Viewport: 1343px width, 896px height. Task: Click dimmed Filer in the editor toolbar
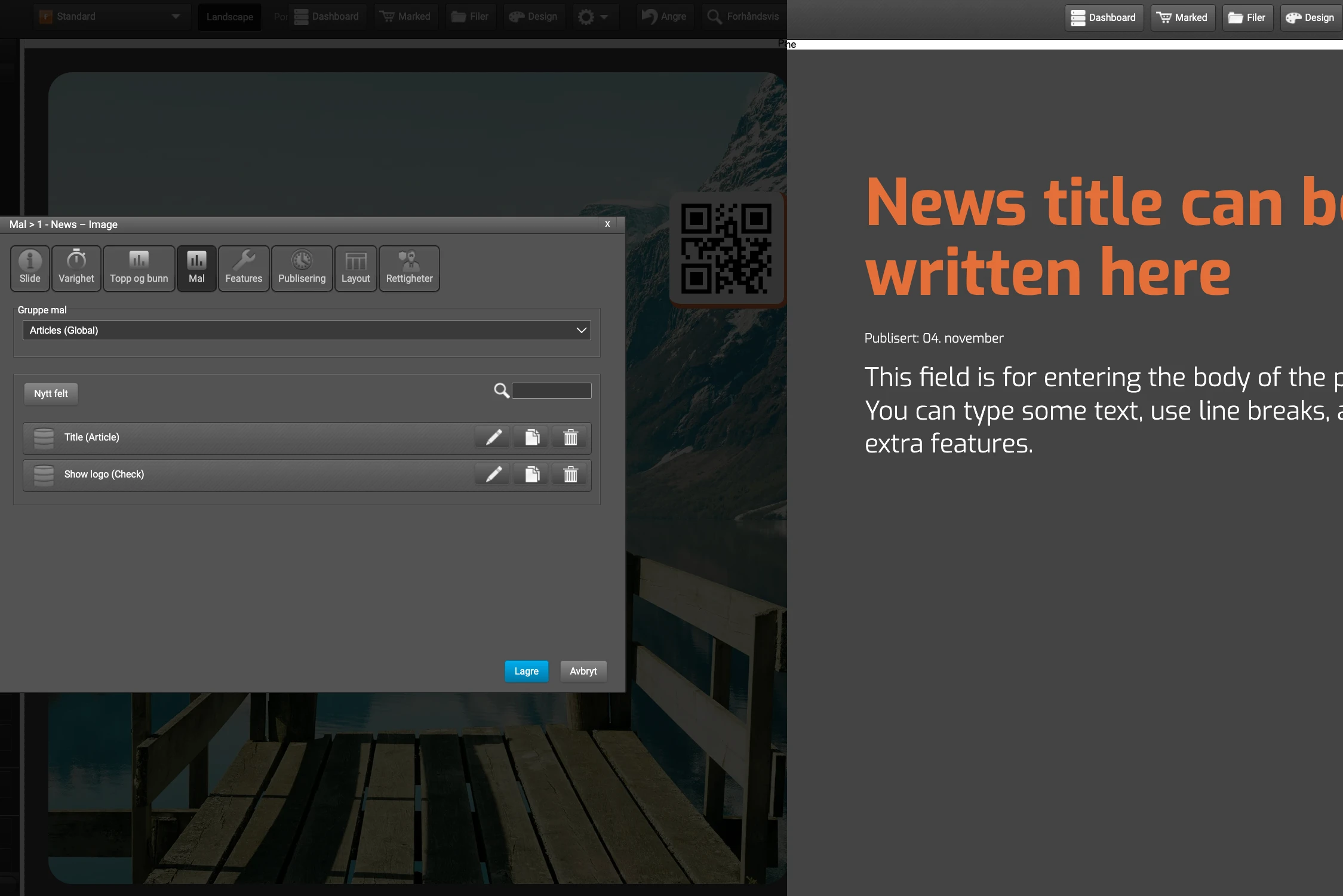point(471,17)
